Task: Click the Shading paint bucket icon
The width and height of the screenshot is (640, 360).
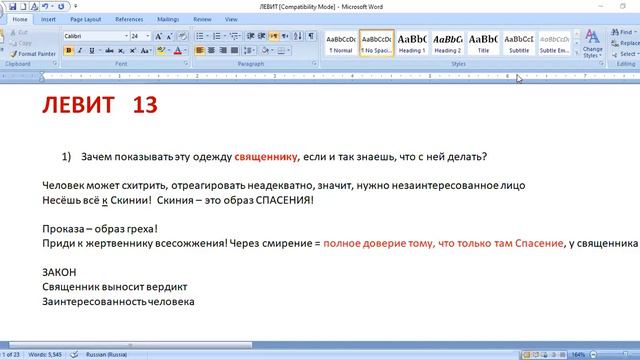Action: pos(265,51)
